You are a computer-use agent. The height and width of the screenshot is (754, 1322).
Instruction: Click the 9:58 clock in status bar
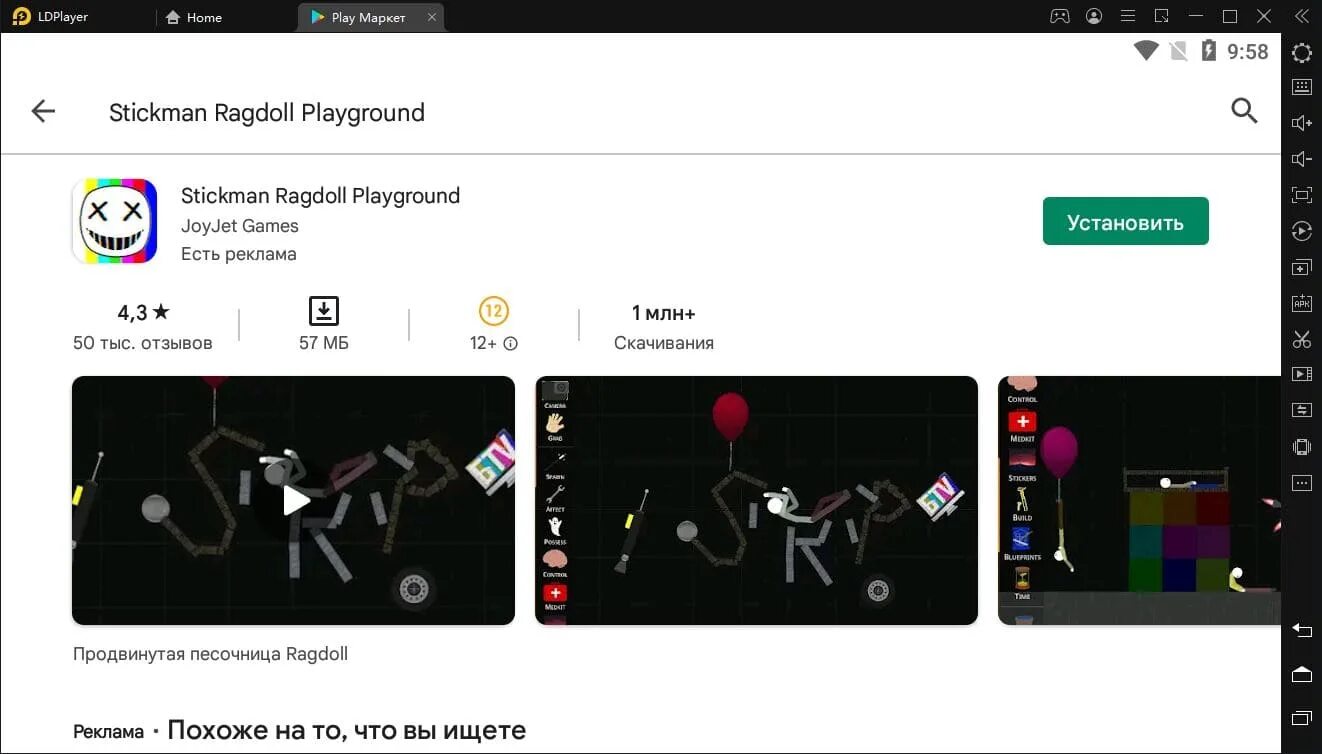pos(1247,52)
